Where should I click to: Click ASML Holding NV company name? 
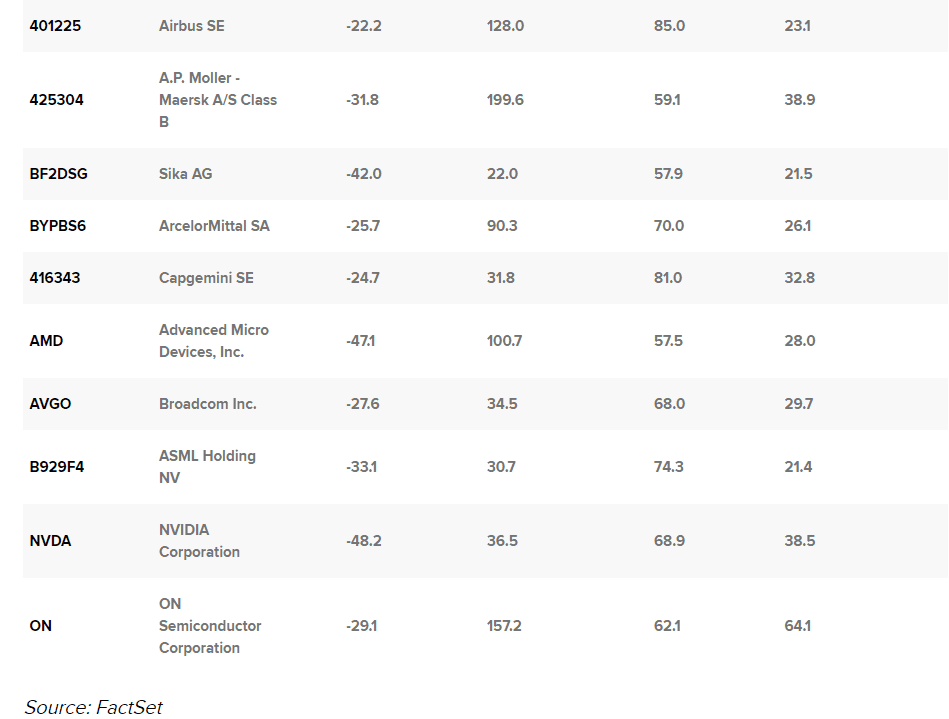coord(207,467)
